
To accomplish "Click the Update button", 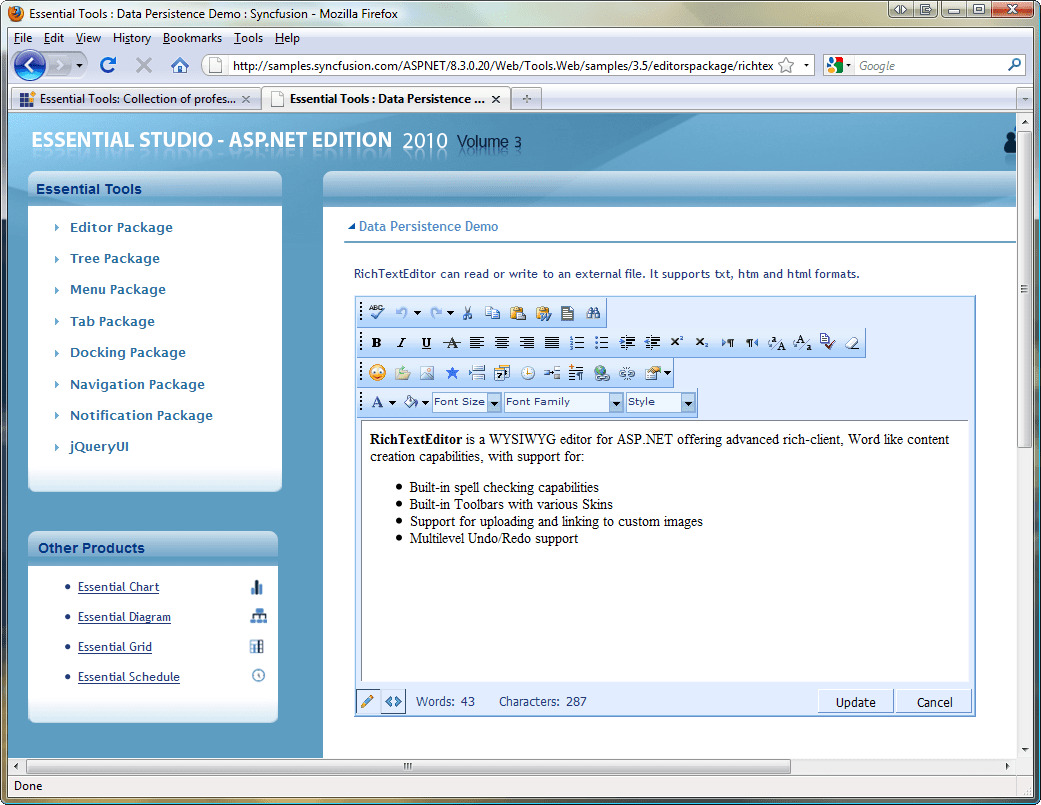I will coord(855,702).
